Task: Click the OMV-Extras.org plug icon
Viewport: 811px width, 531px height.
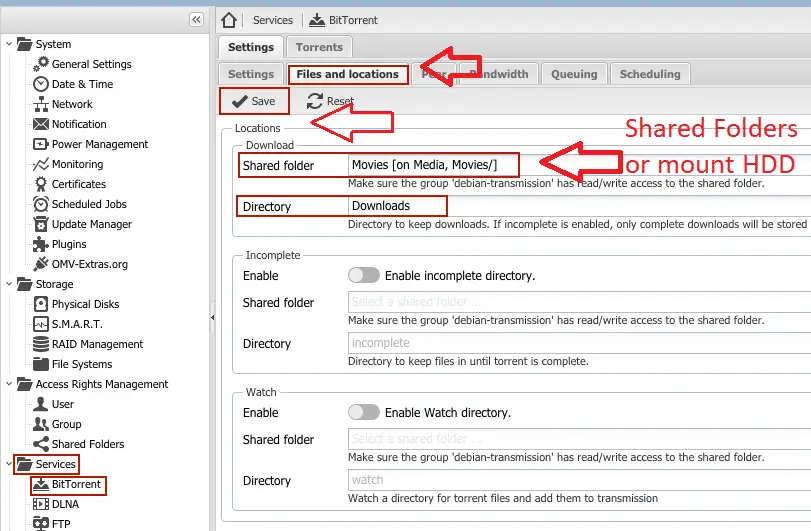Action: (41, 264)
